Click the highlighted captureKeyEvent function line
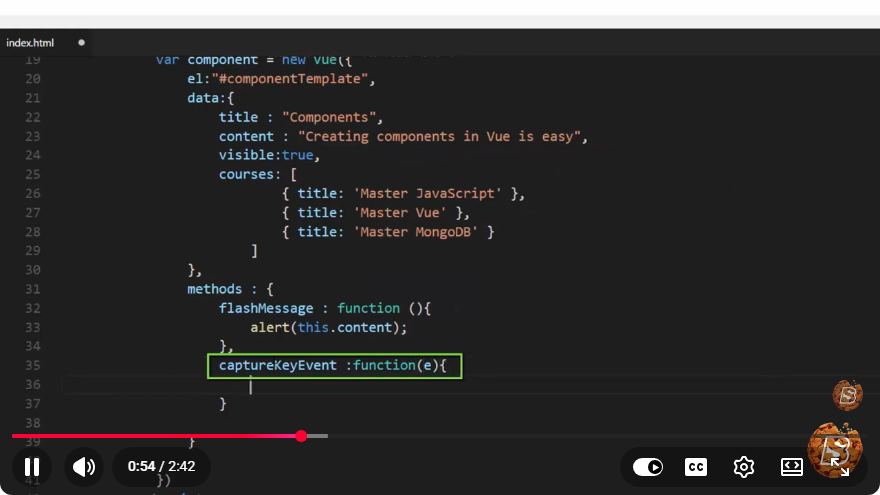Screen dimensions: 880x495 point(334,366)
